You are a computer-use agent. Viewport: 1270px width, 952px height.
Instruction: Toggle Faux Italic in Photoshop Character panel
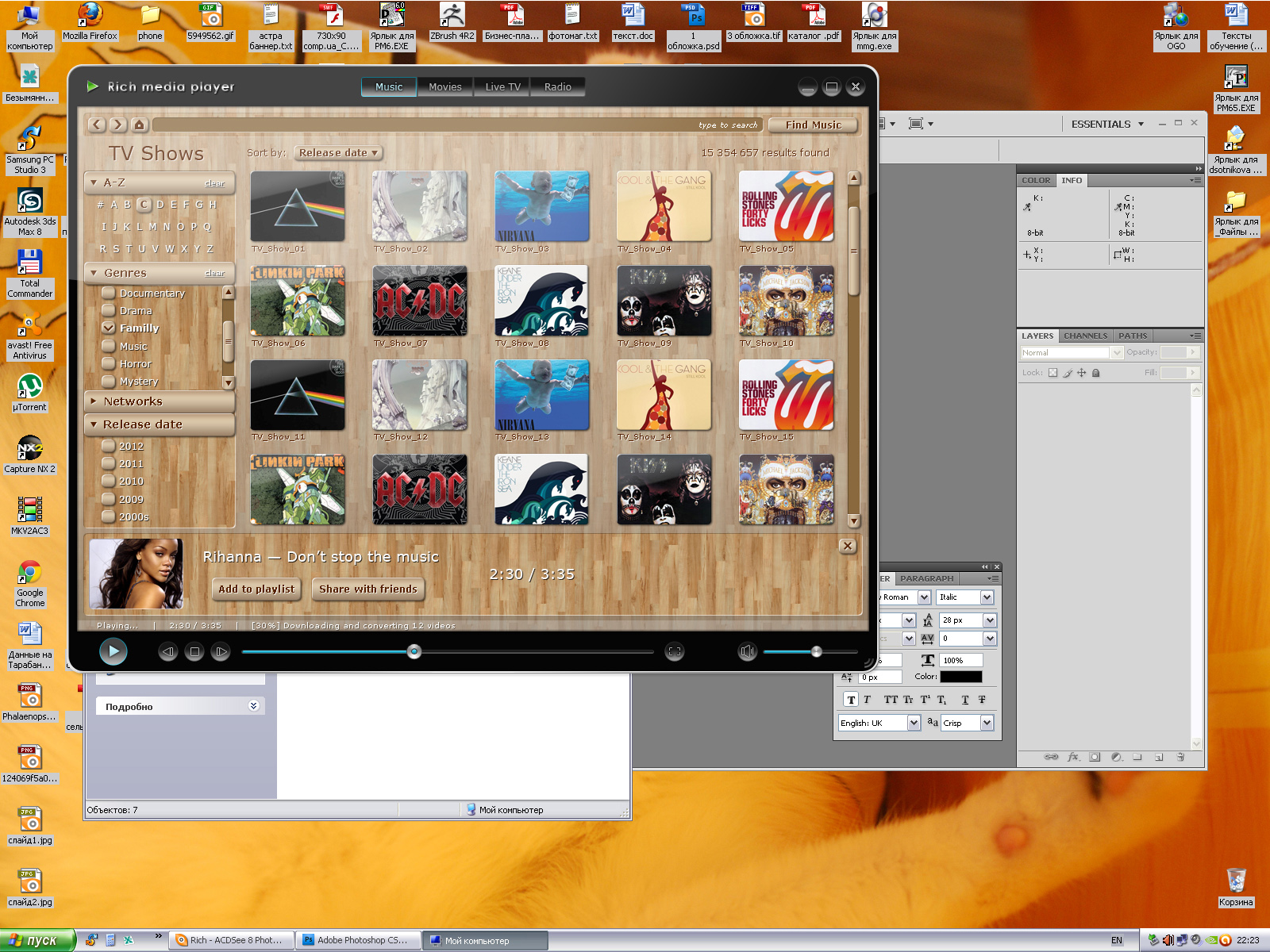[867, 700]
